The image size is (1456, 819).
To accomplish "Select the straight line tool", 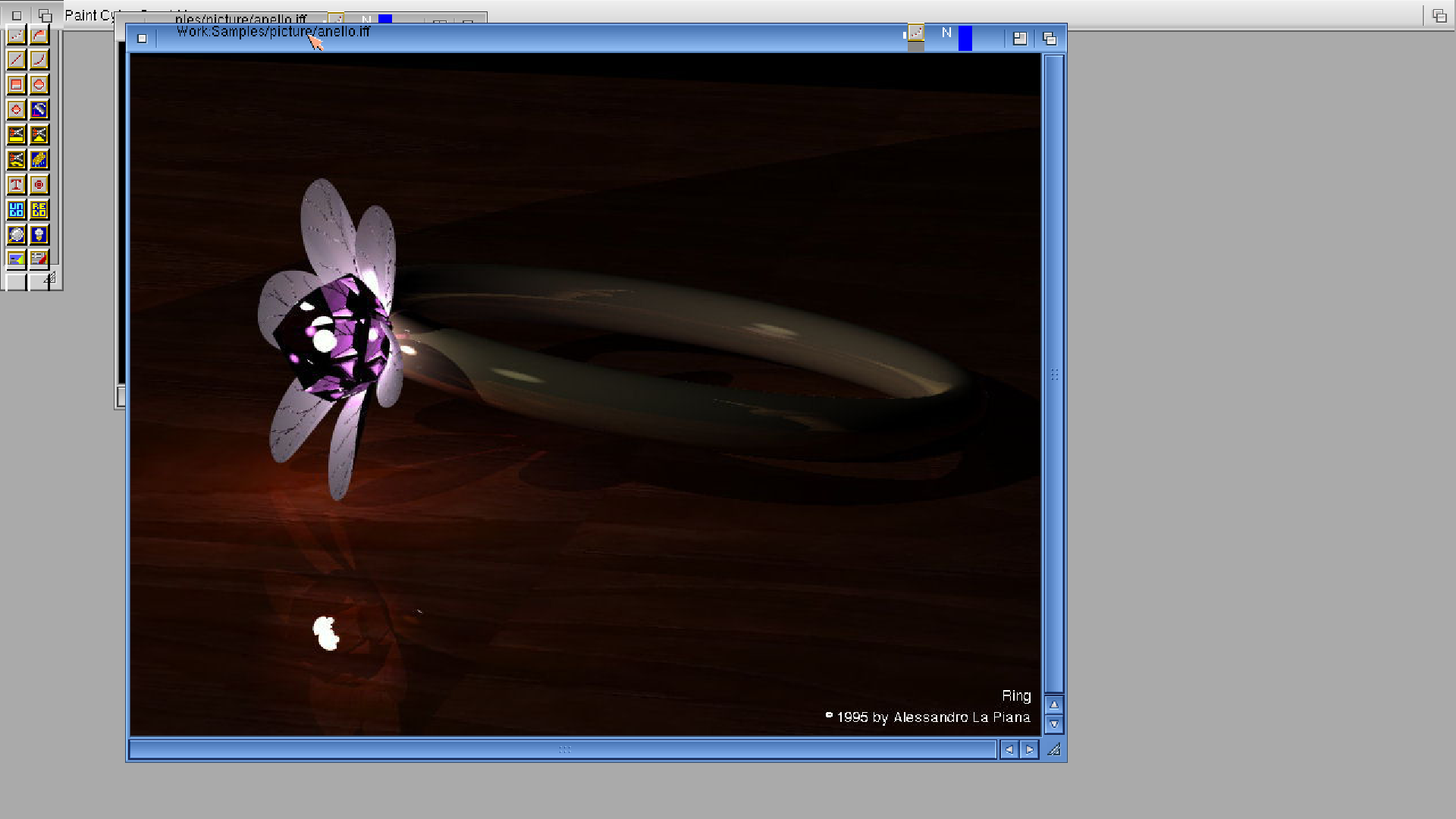I will click(16, 59).
